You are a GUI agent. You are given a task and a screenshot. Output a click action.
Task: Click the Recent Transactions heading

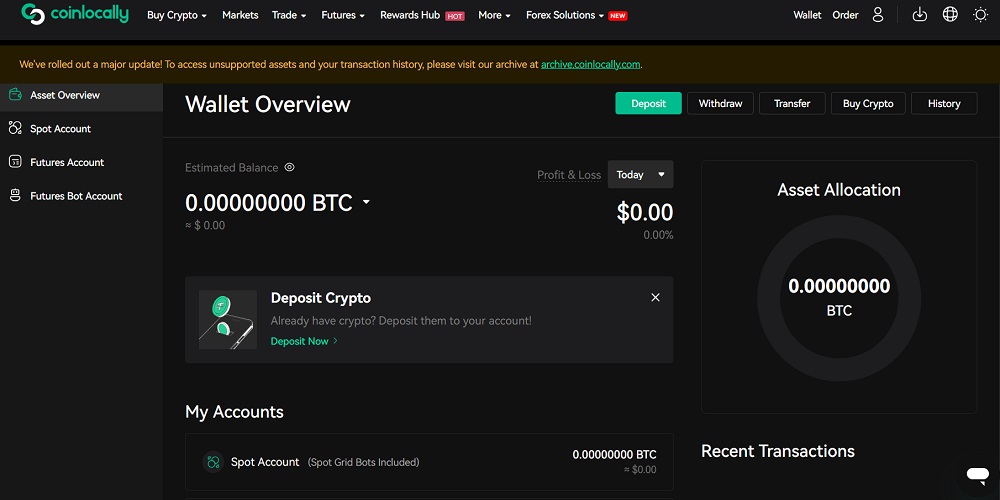pos(777,451)
